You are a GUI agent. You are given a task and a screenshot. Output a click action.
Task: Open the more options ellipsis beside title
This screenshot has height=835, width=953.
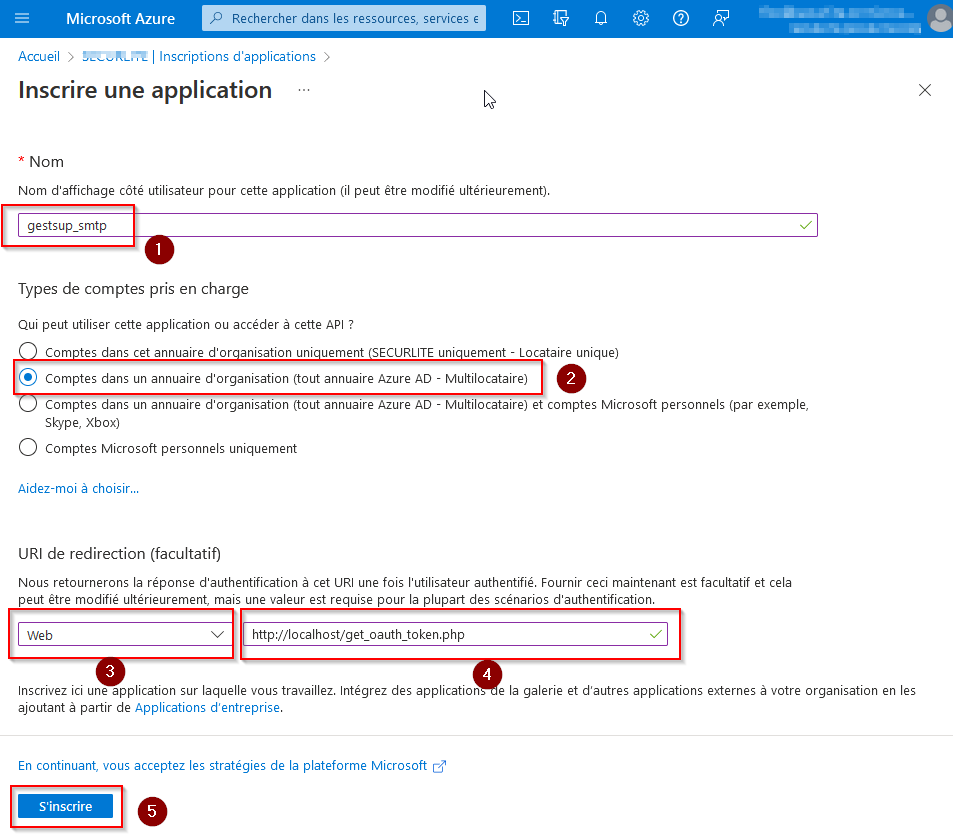click(x=304, y=90)
